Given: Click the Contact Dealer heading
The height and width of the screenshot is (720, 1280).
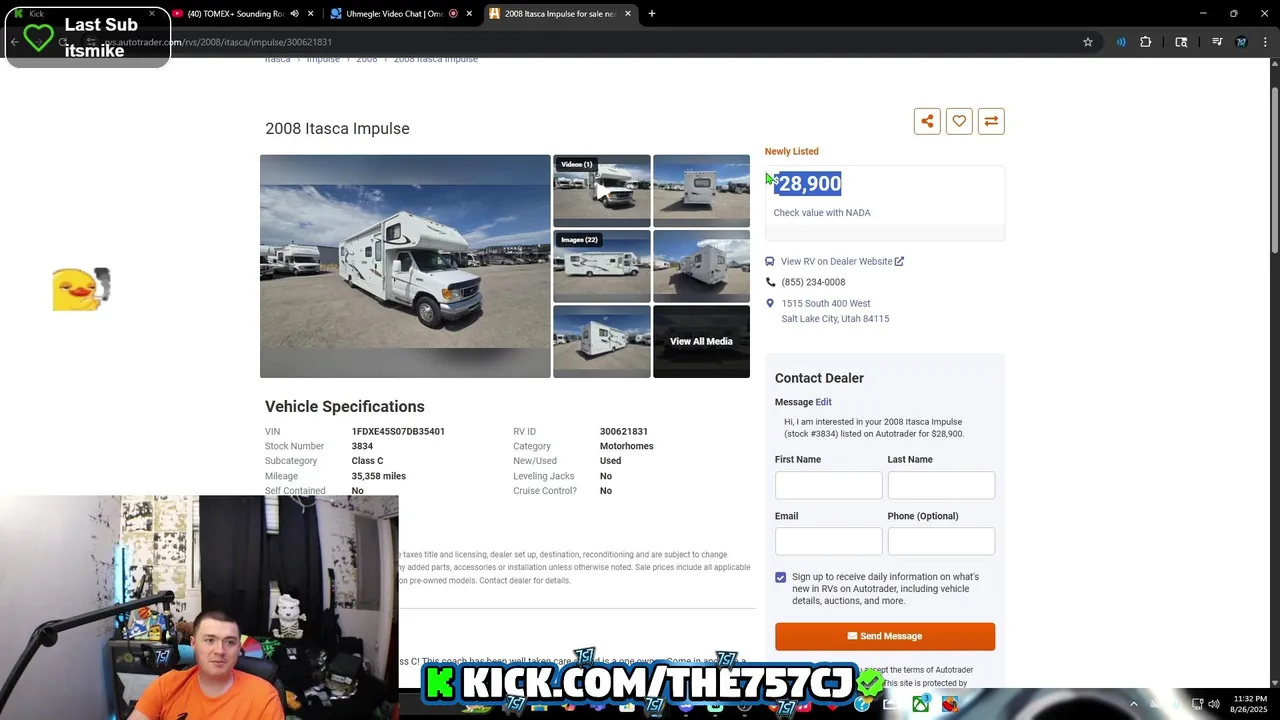Looking at the screenshot, I should pyautogui.click(x=819, y=378).
